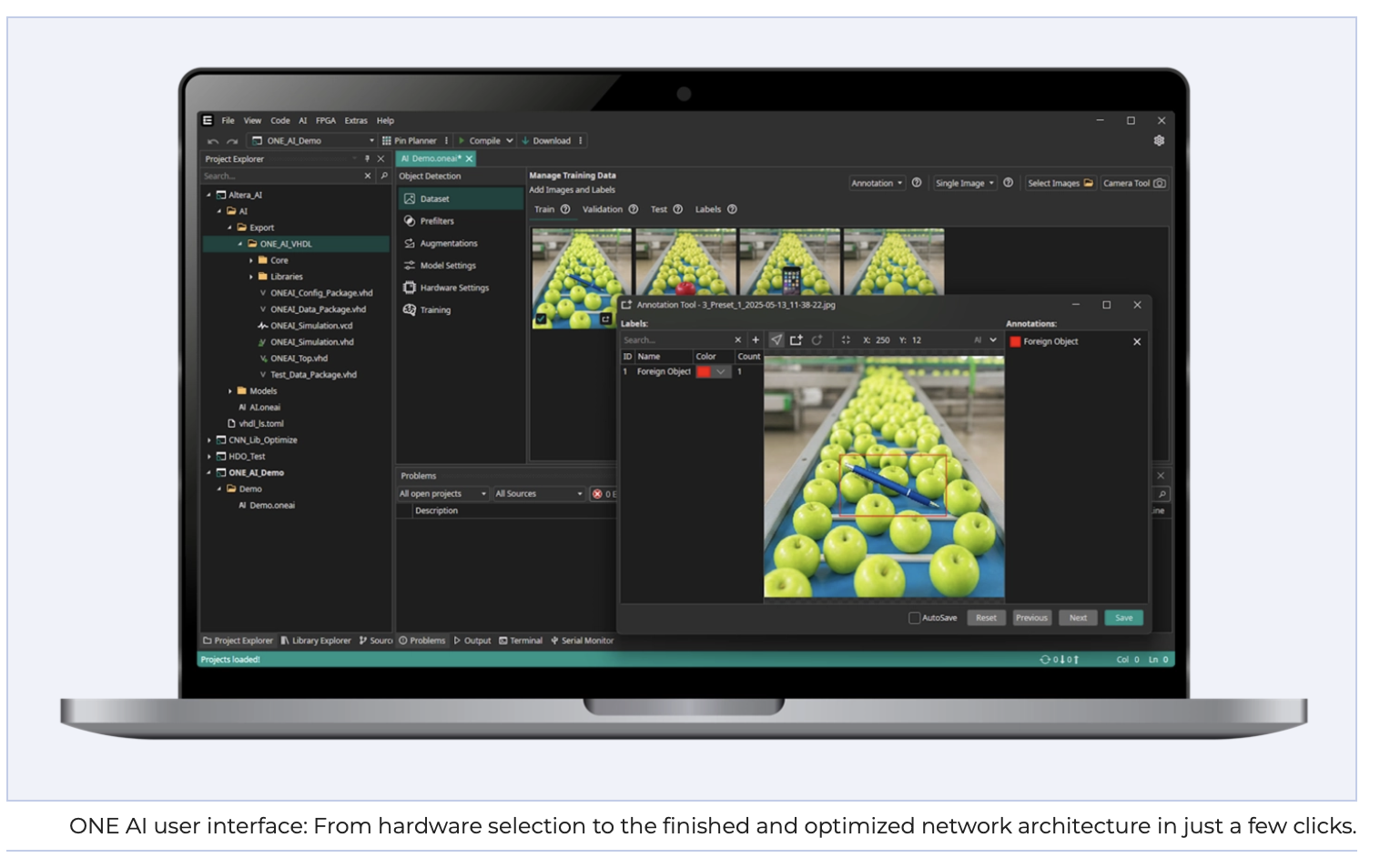Screen dimensions: 1380x868
Task: Collapse the ONE_AI_VHDL folder
Action: (240, 244)
